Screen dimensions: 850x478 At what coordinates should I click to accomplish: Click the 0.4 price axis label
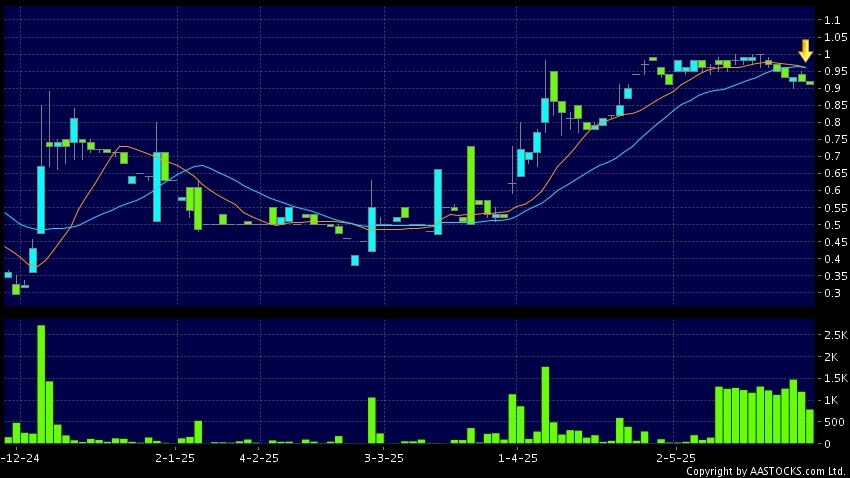pyautogui.click(x=833, y=259)
